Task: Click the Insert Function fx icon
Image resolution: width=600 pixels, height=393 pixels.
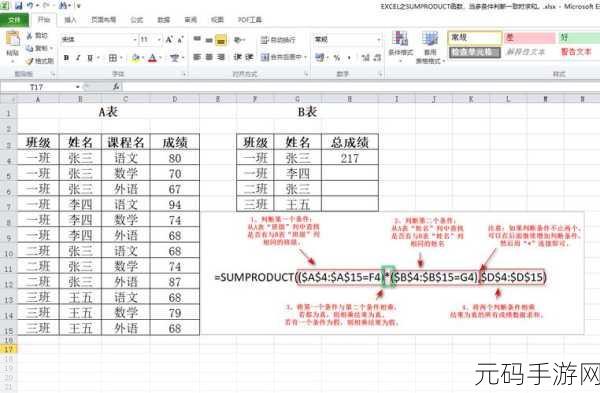Action: pos(116,87)
